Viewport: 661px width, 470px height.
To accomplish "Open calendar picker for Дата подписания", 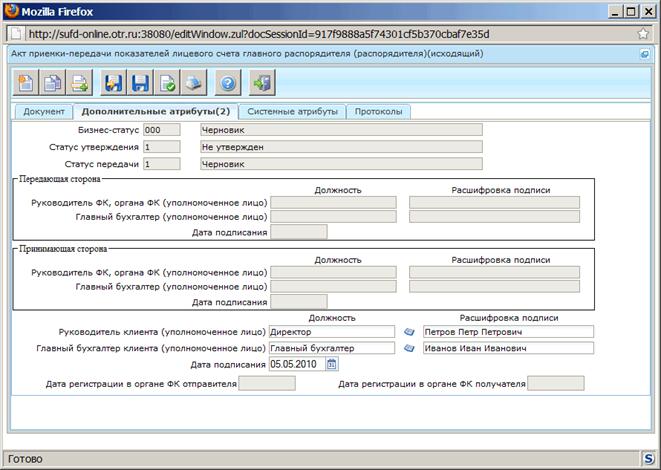I will coord(332,364).
